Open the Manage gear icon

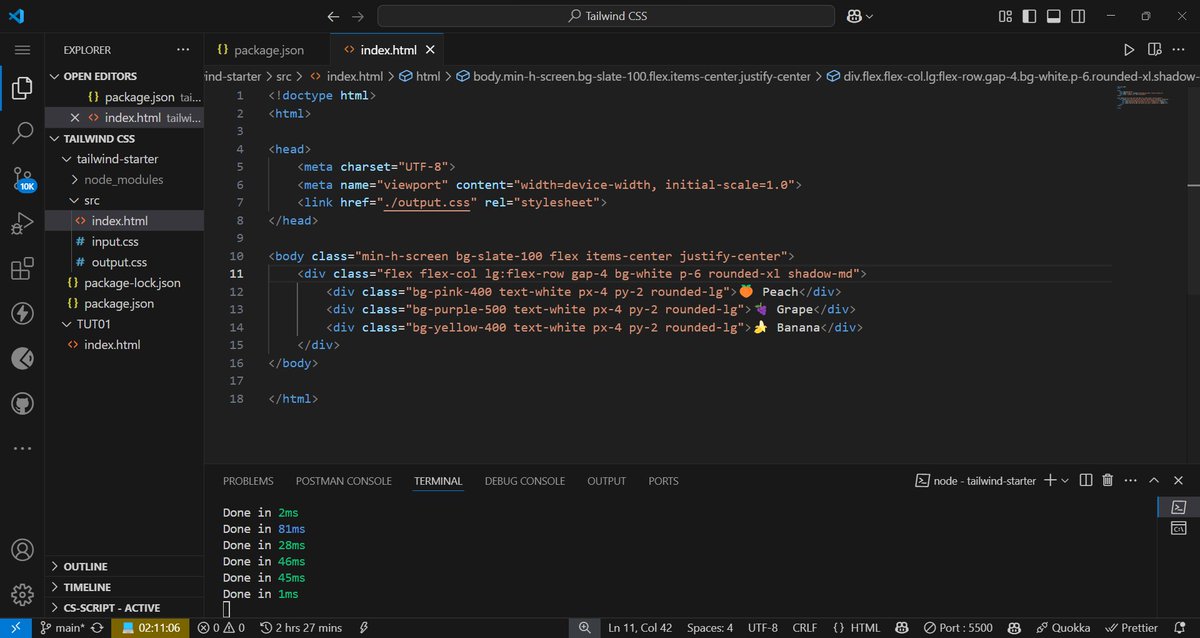(22, 594)
